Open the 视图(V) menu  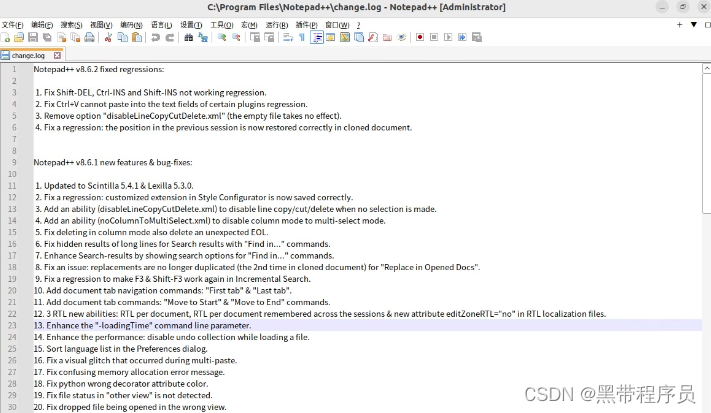tap(101, 25)
